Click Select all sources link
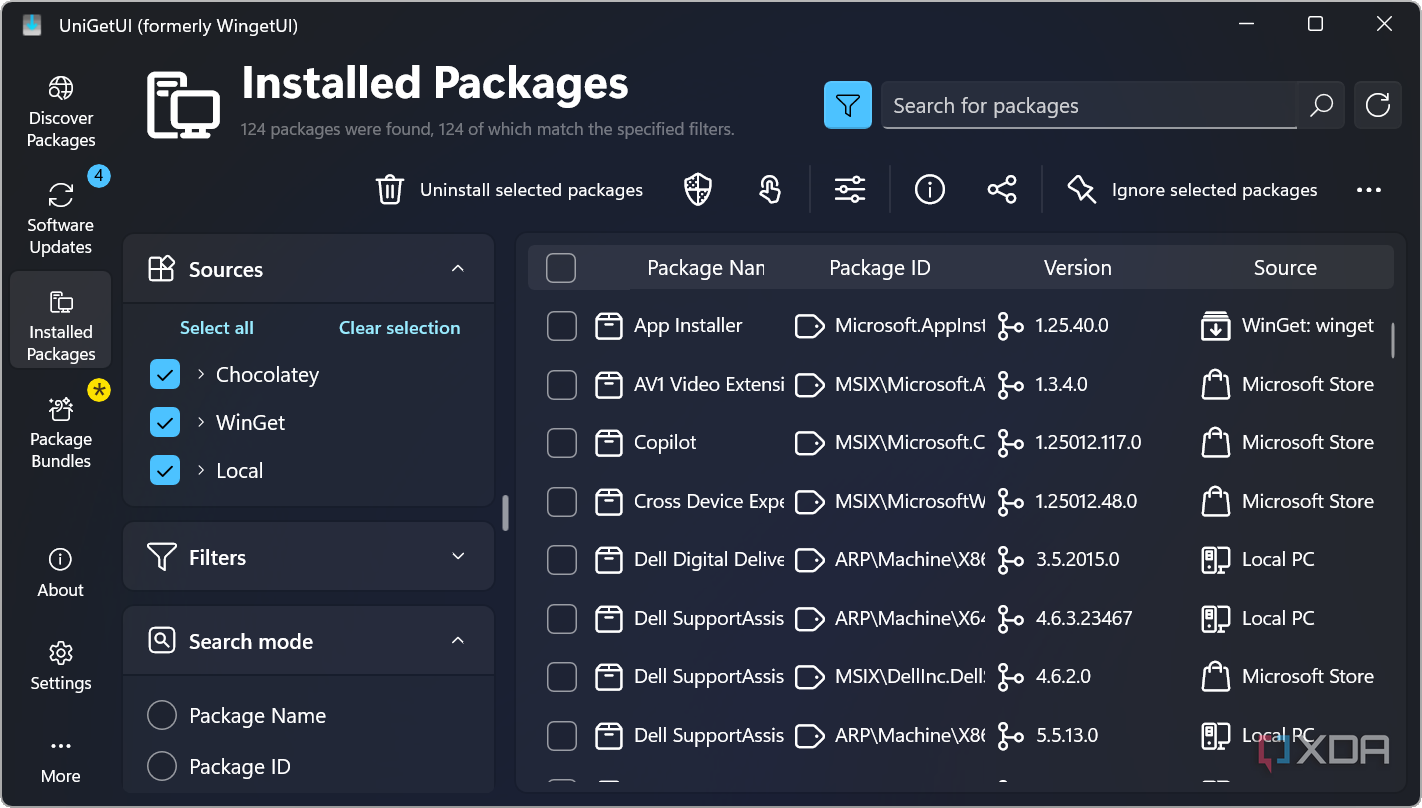 point(217,328)
